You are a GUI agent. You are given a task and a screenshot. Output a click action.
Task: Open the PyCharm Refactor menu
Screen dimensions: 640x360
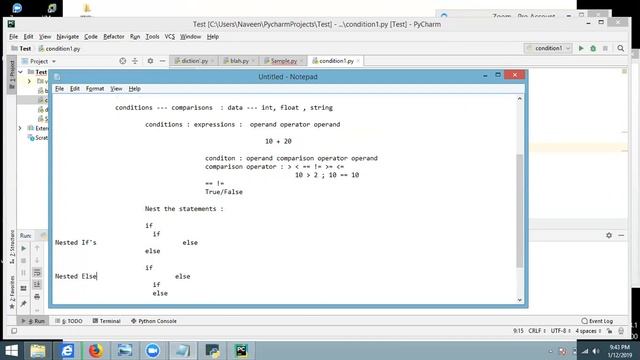[x=113, y=37]
